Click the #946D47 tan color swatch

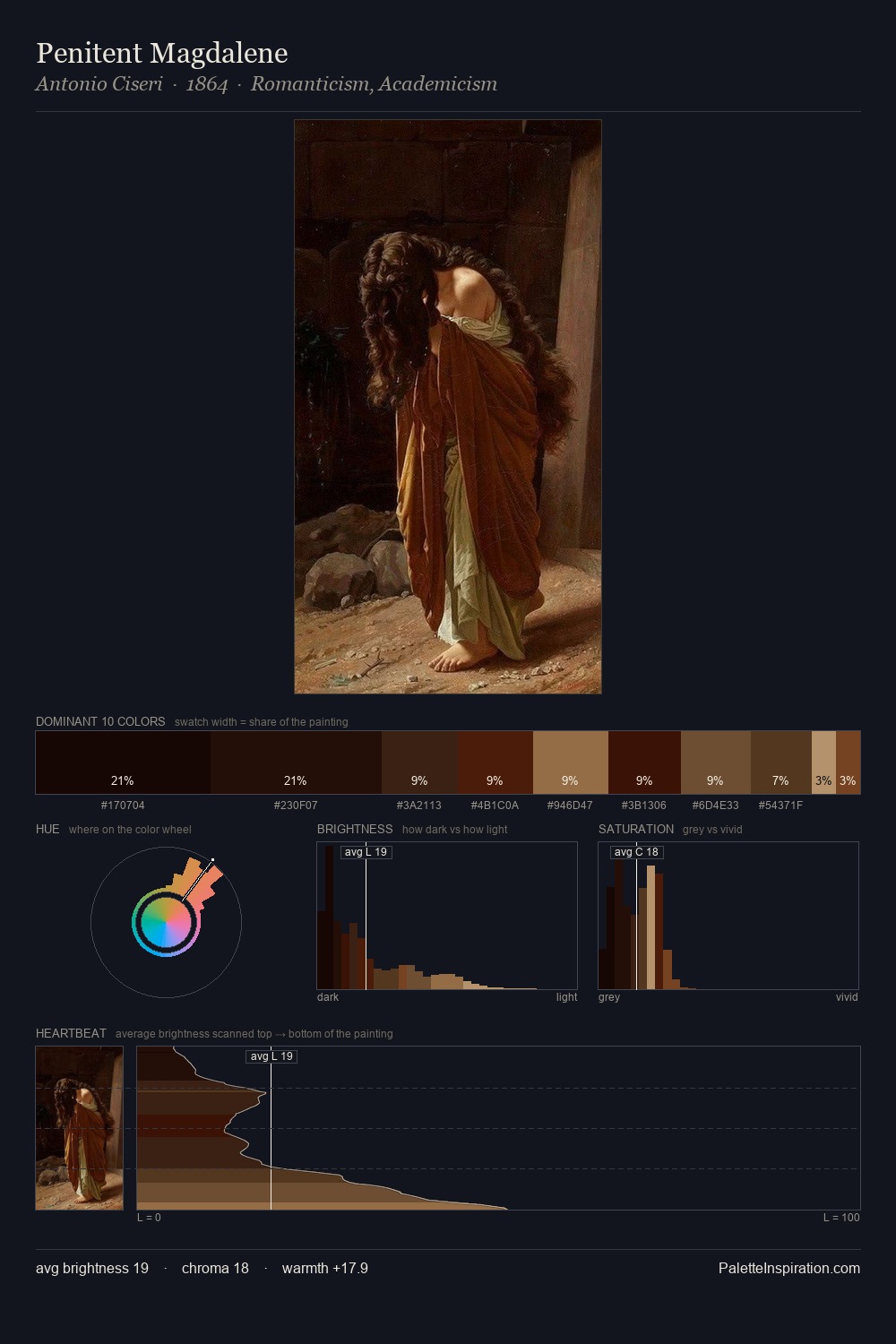coord(570,762)
